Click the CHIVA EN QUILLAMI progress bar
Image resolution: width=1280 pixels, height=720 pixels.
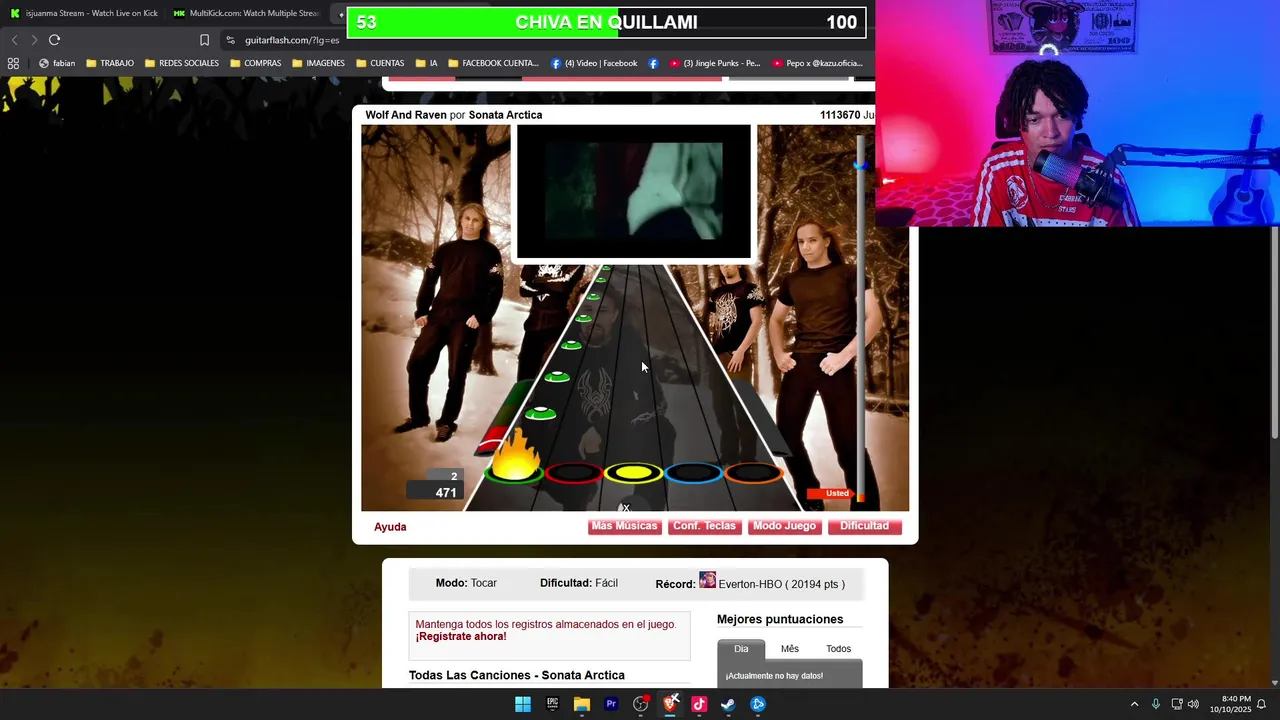pos(606,22)
